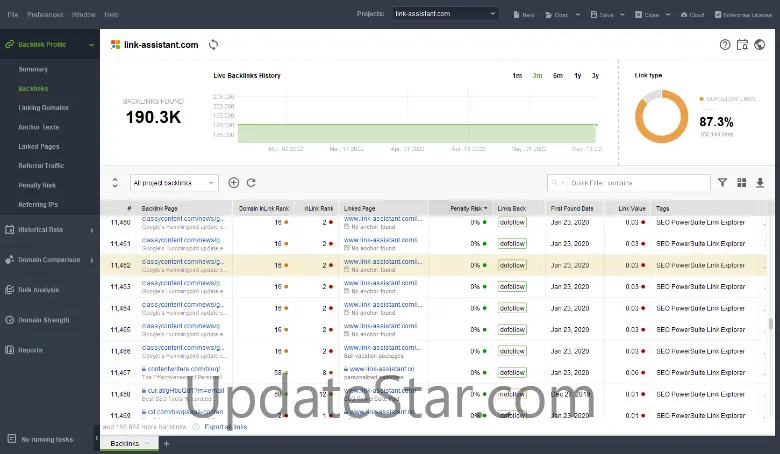Open the Projects dropdown link-assistant.com
780x454 pixels.
point(445,13)
